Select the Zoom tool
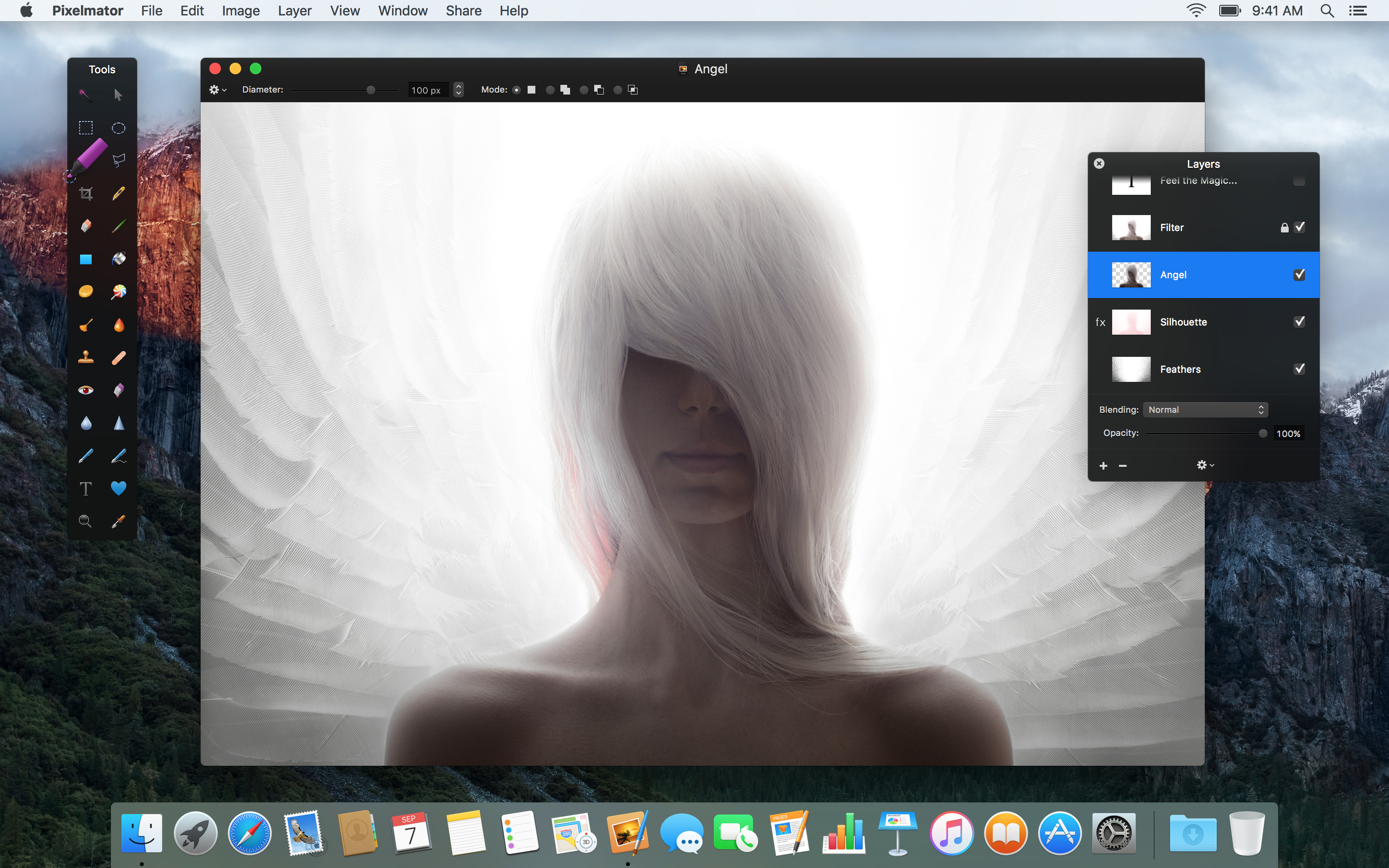The width and height of the screenshot is (1389, 868). 85,520
